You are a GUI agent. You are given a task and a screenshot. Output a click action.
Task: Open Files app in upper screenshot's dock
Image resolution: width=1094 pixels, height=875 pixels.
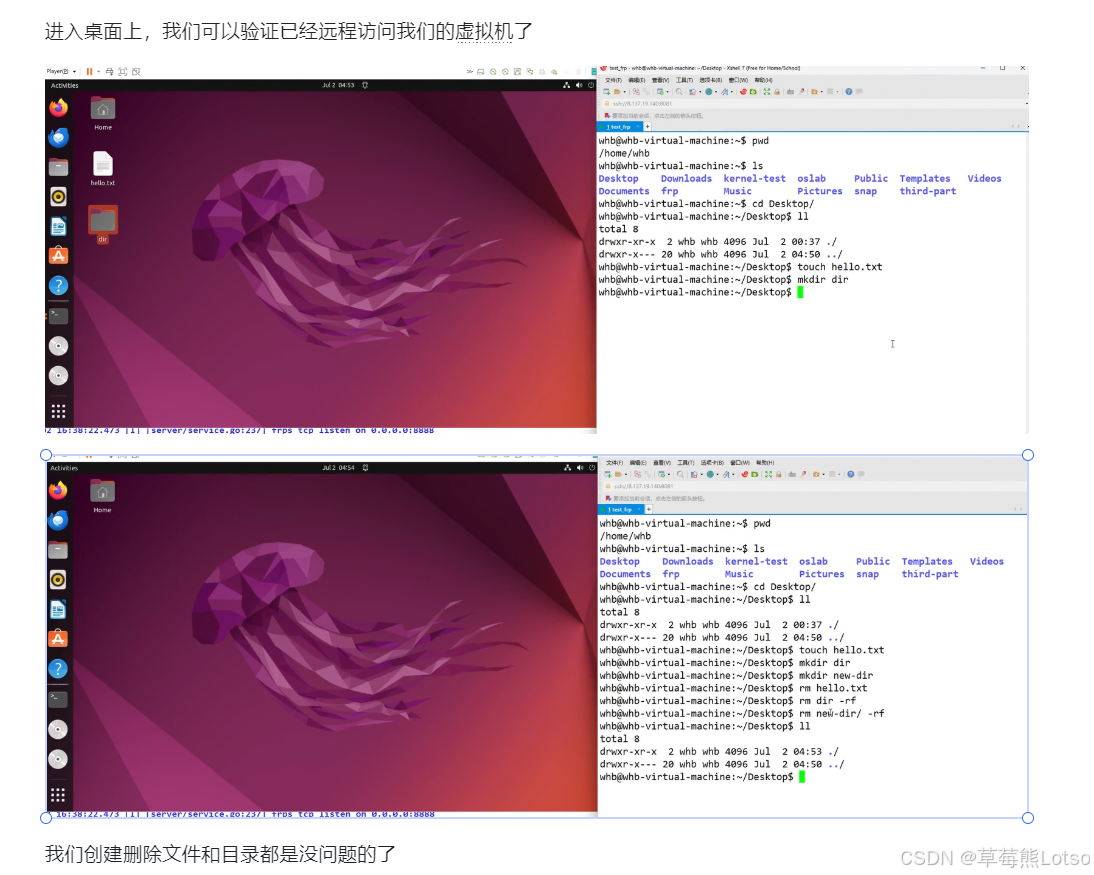(x=59, y=167)
